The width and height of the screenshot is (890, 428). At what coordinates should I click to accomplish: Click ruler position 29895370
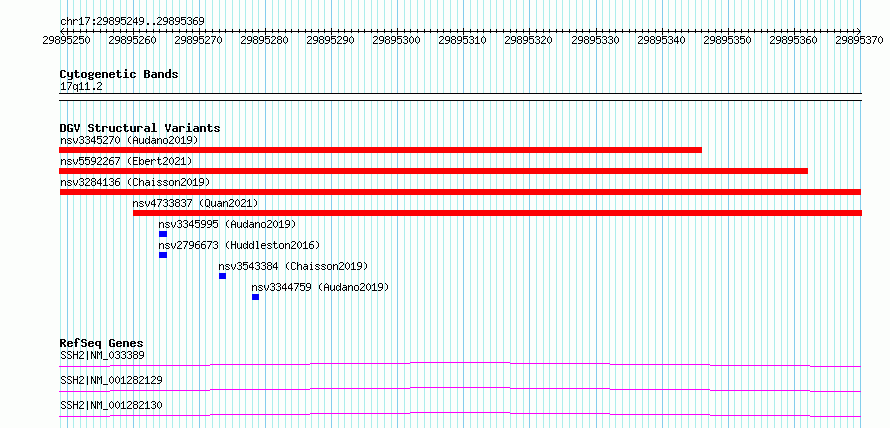tap(859, 40)
